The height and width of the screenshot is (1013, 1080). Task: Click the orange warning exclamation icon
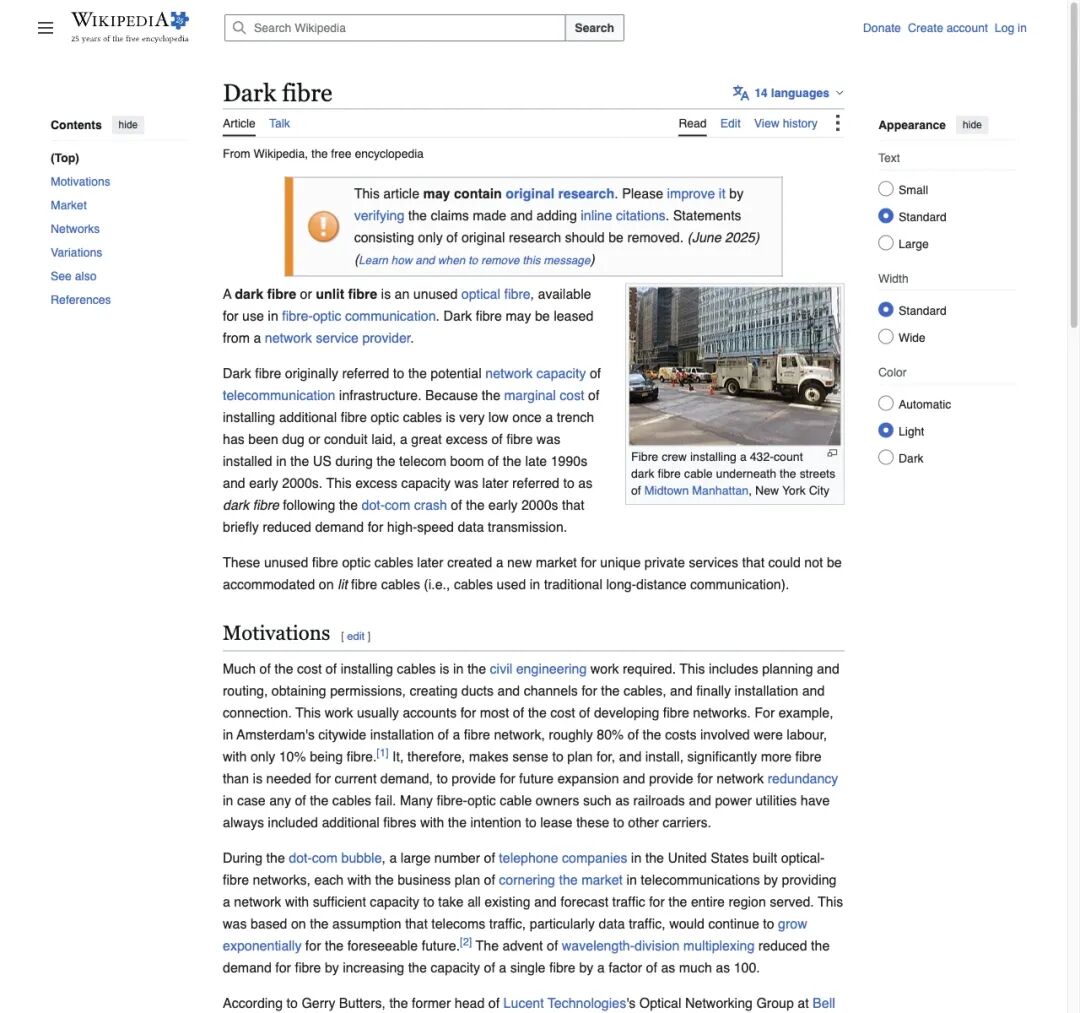coord(323,226)
